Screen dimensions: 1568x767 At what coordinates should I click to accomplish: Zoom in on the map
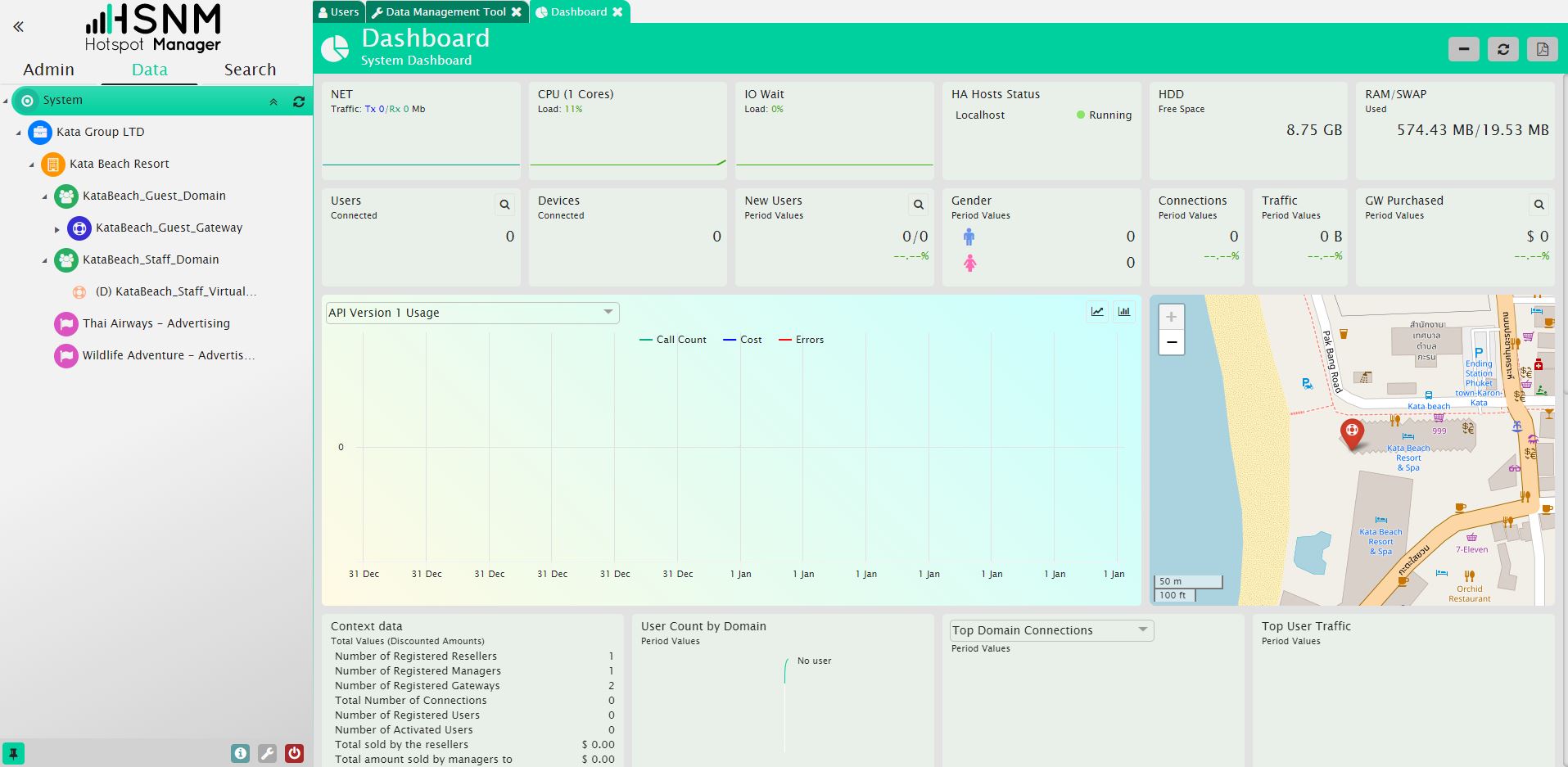1171,317
